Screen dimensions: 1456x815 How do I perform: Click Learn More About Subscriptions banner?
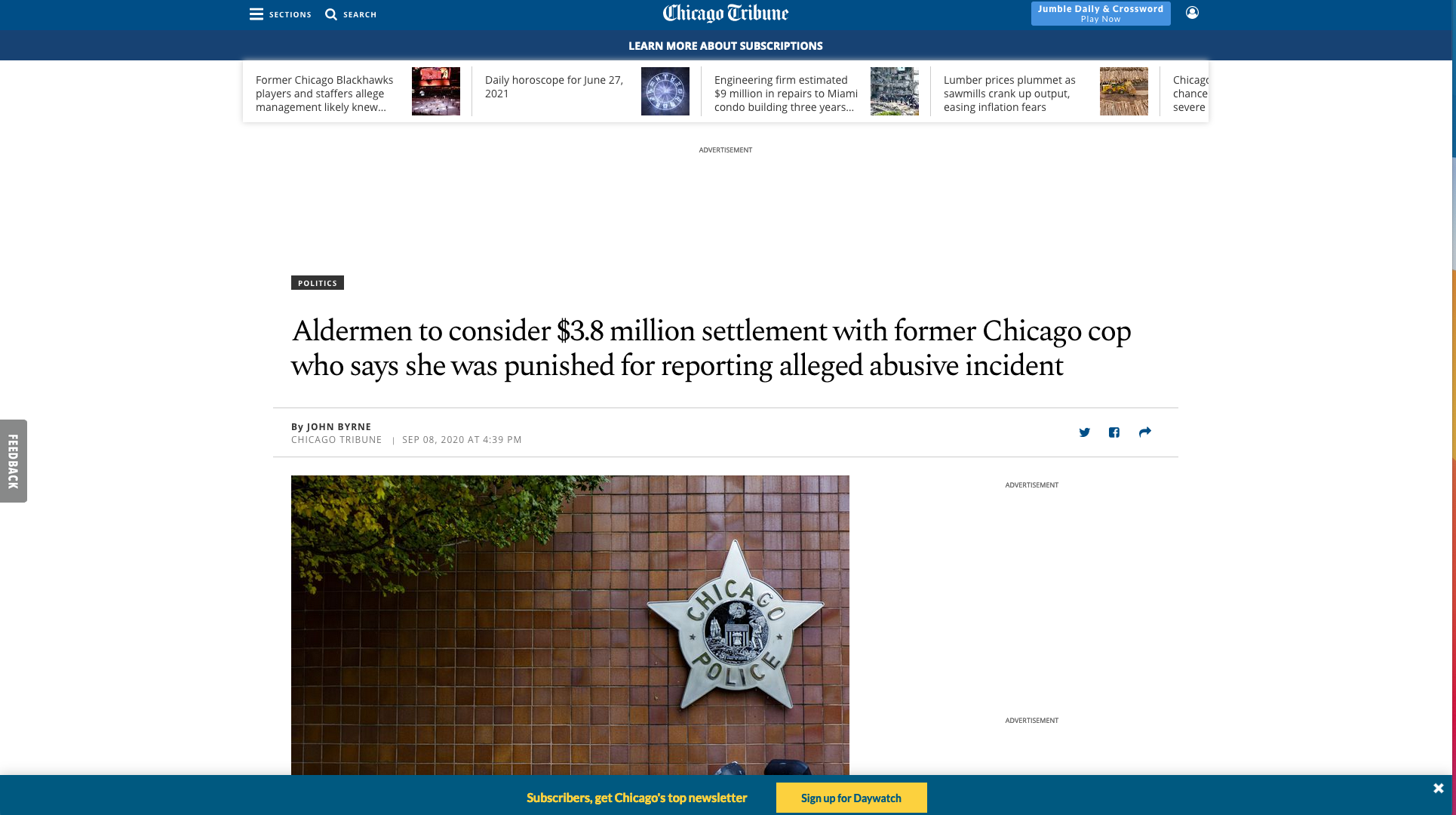pos(725,46)
